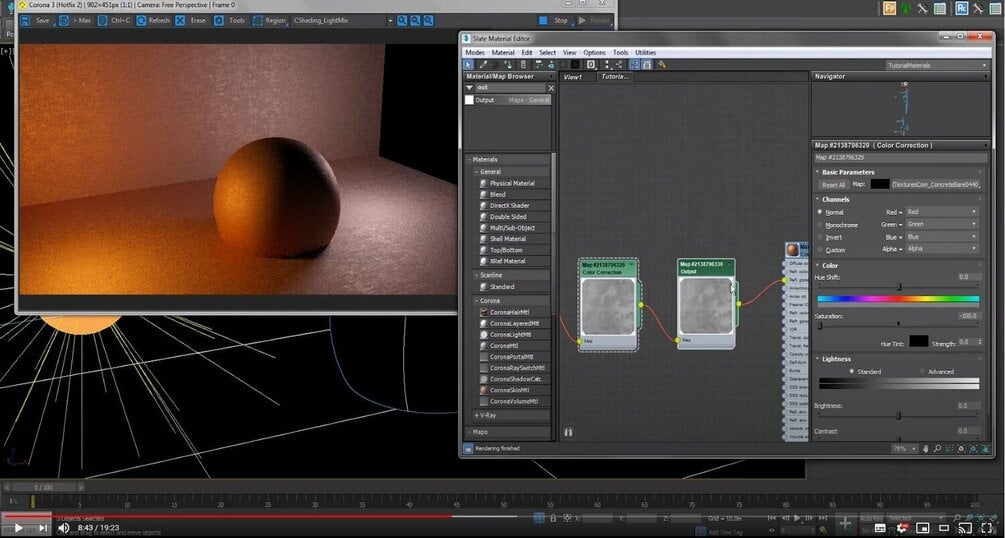Clear the material browser search with X
This screenshot has height=538, width=1005.
pyautogui.click(x=550, y=88)
